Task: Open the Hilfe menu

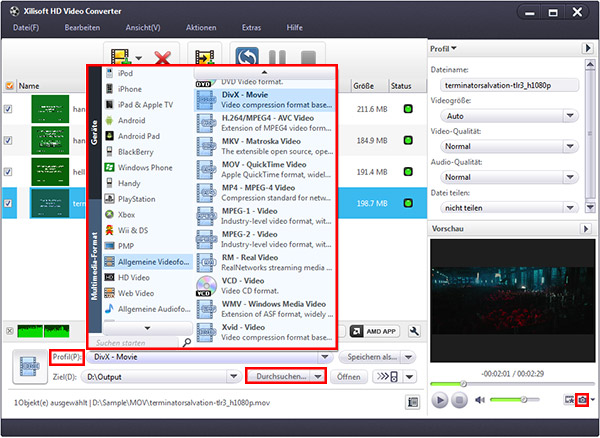Action: pyautogui.click(x=294, y=28)
